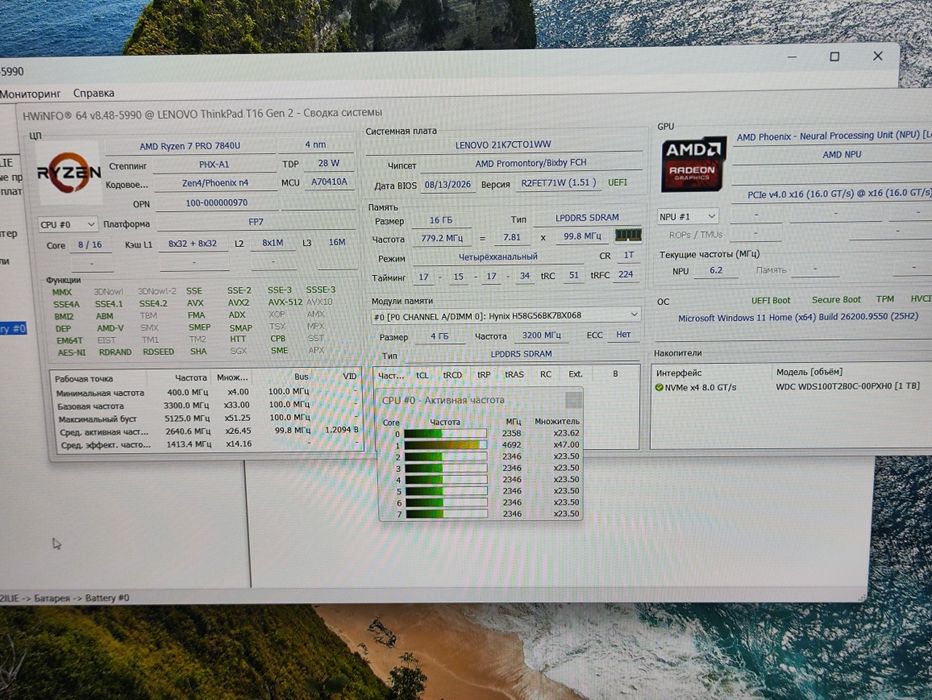Viewport: 932px width, 700px height.
Task: Click AMD Ryzen 7 PRO 7840U name field
Action: click(190, 146)
